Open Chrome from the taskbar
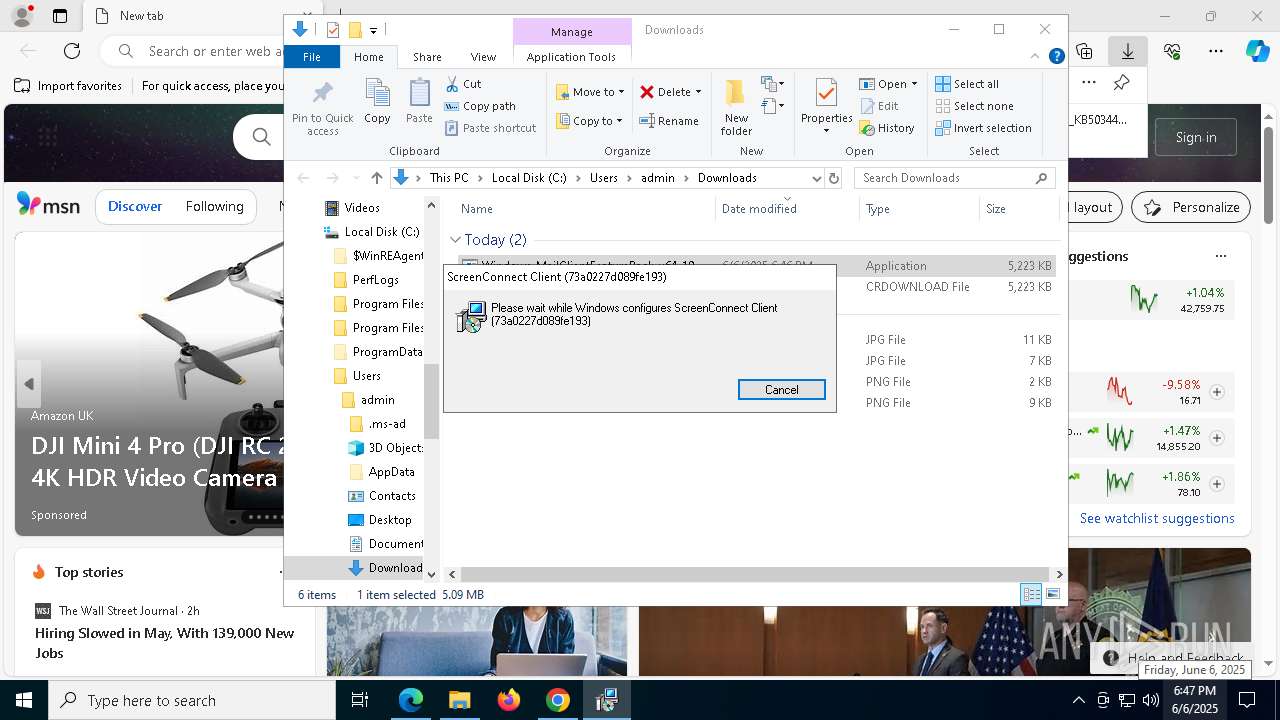 pyautogui.click(x=557, y=700)
